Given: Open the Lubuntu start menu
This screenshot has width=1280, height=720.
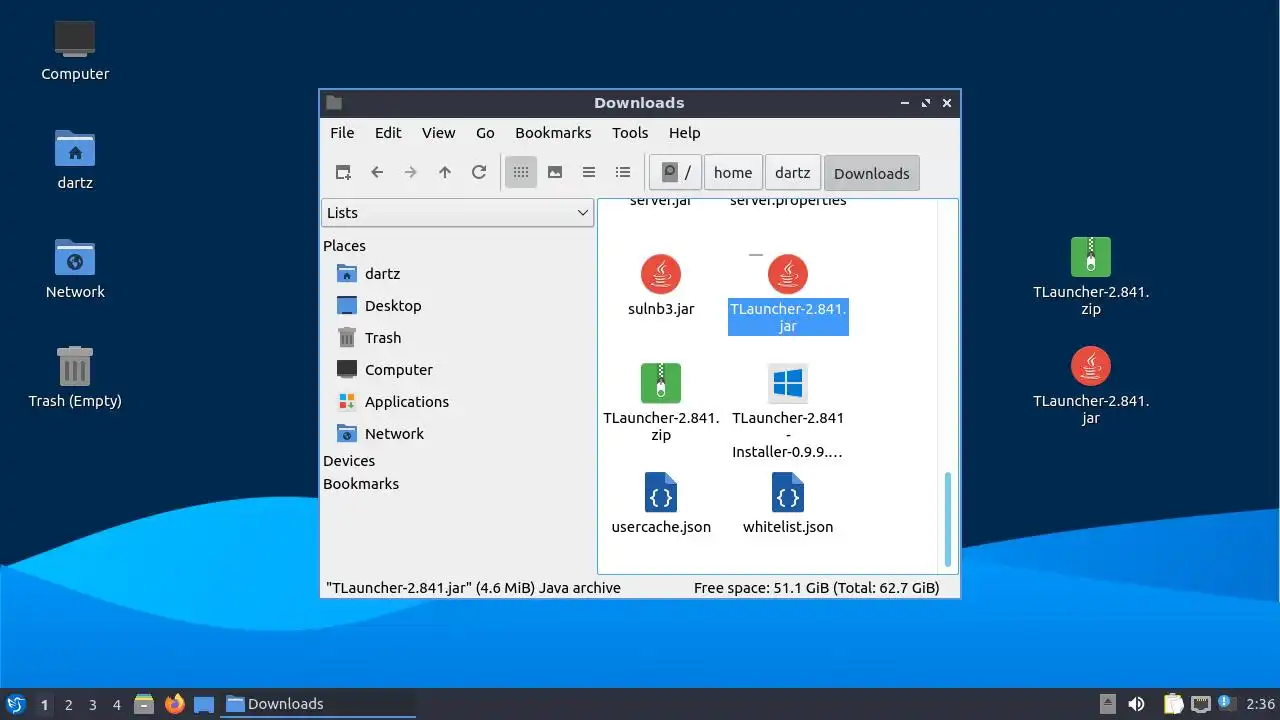Looking at the screenshot, I should click(15, 704).
